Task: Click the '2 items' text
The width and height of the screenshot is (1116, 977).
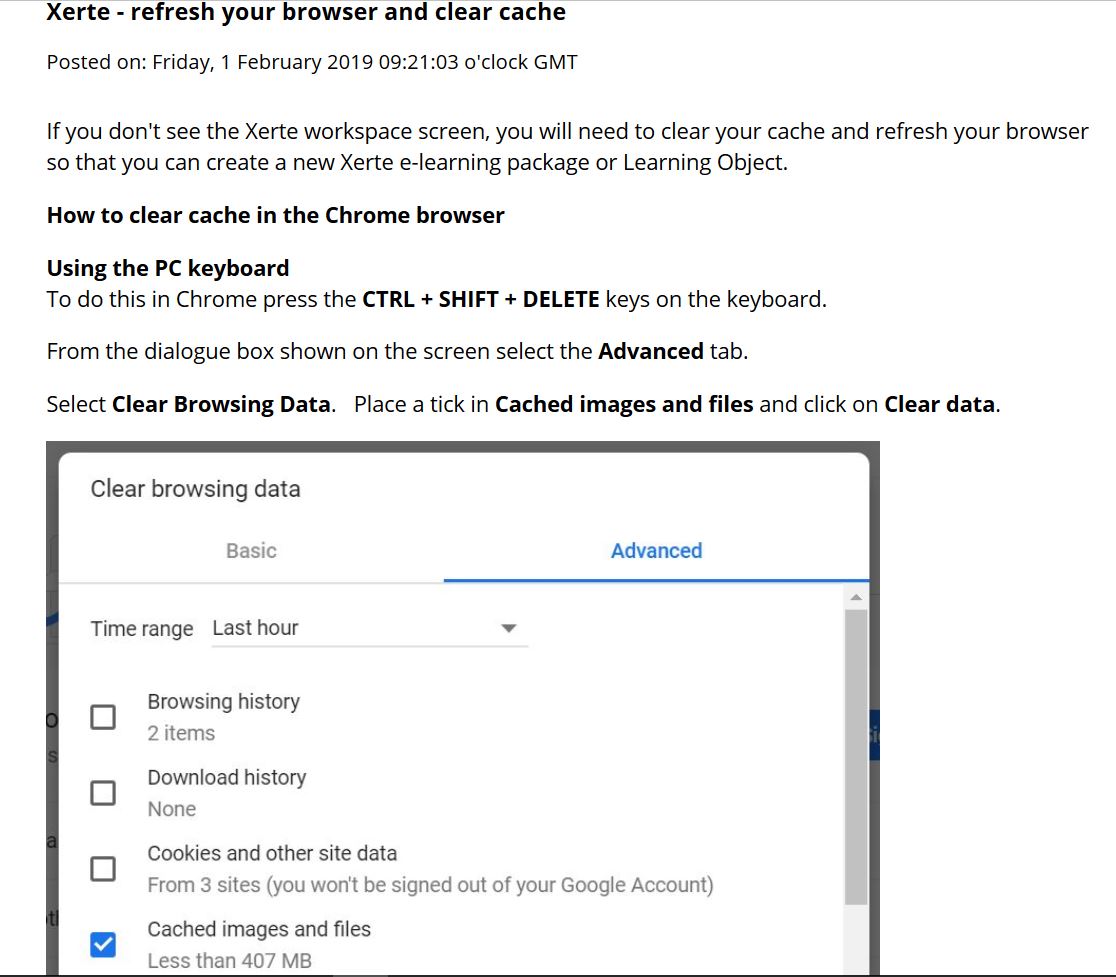Action: click(181, 733)
